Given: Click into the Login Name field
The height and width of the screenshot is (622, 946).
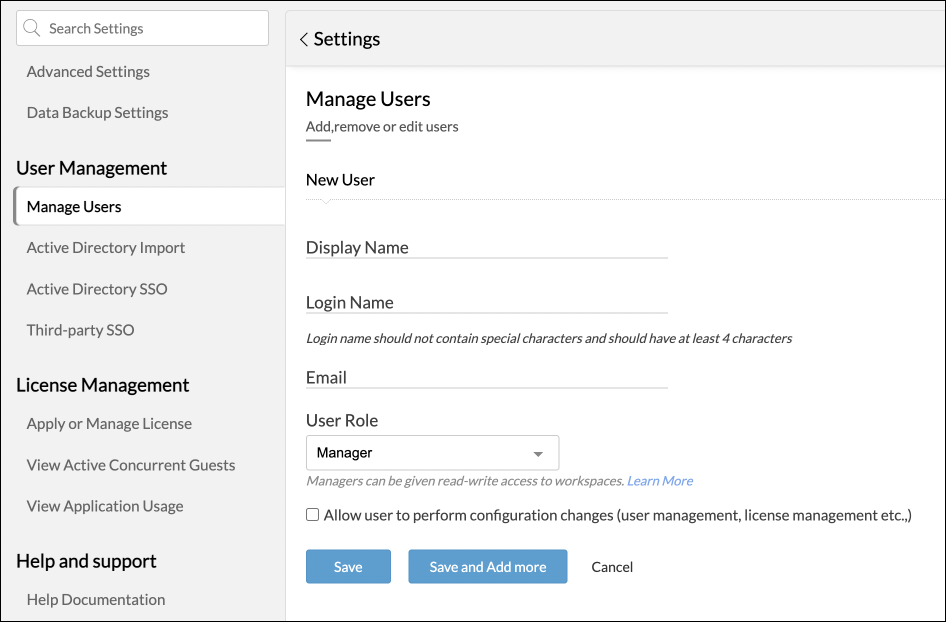Looking at the screenshot, I should (486, 302).
